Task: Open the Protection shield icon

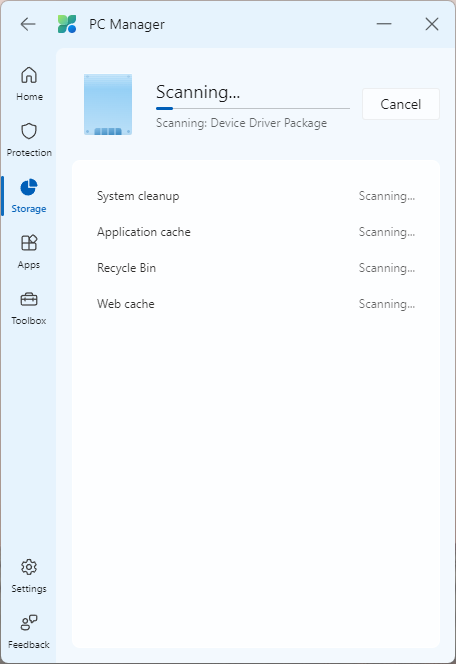Action: [29, 131]
